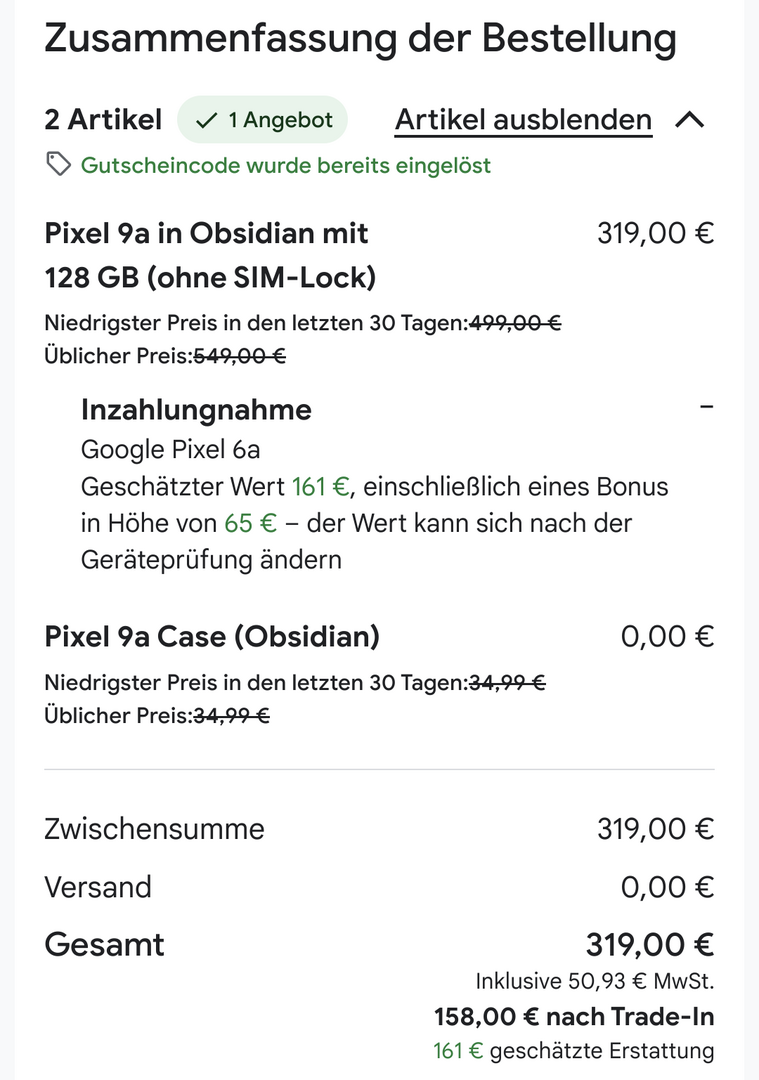
Task: Click the coupon tag icon
Action: pyautogui.click(x=59, y=164)
